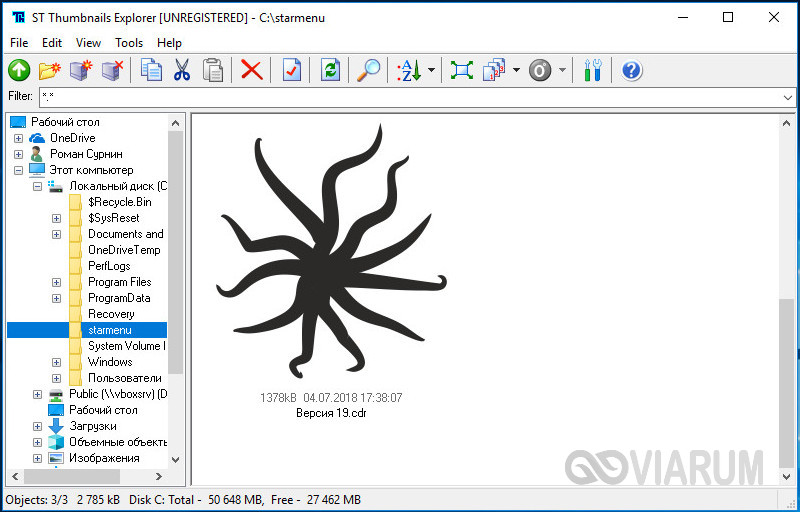
Task: Disconnect the network drive
Action: (113, 70)
